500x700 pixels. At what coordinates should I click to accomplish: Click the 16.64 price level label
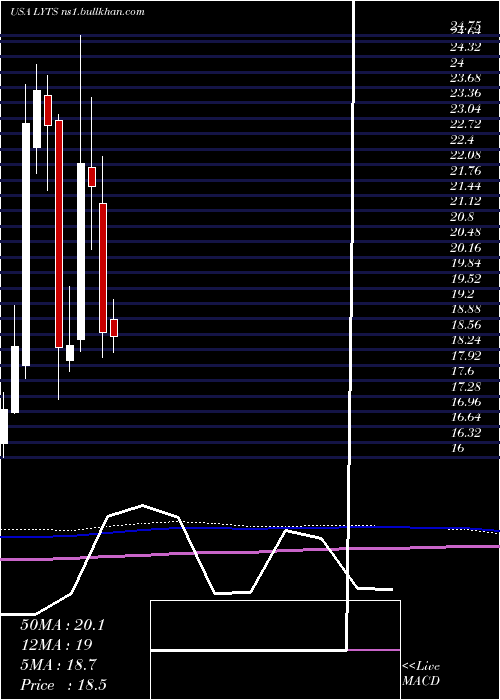466,418
